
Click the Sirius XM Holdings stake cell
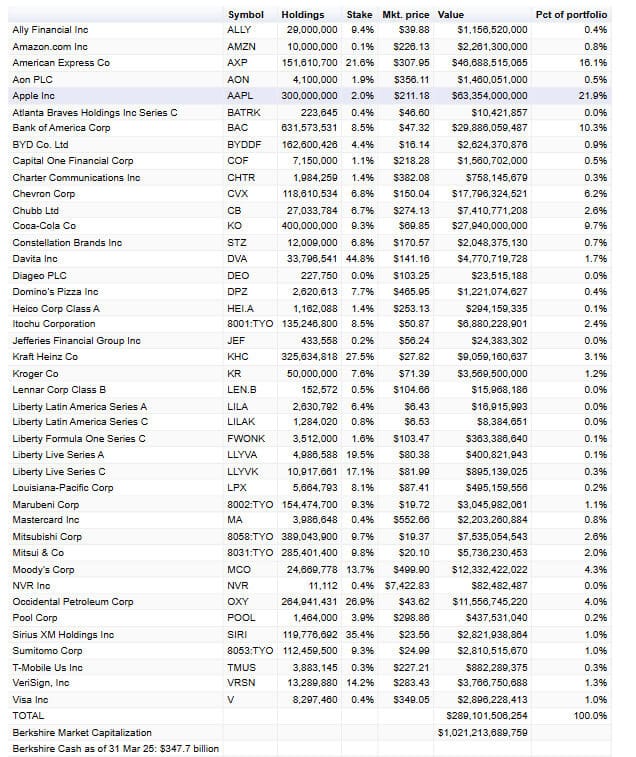click(x=360, y=635)
